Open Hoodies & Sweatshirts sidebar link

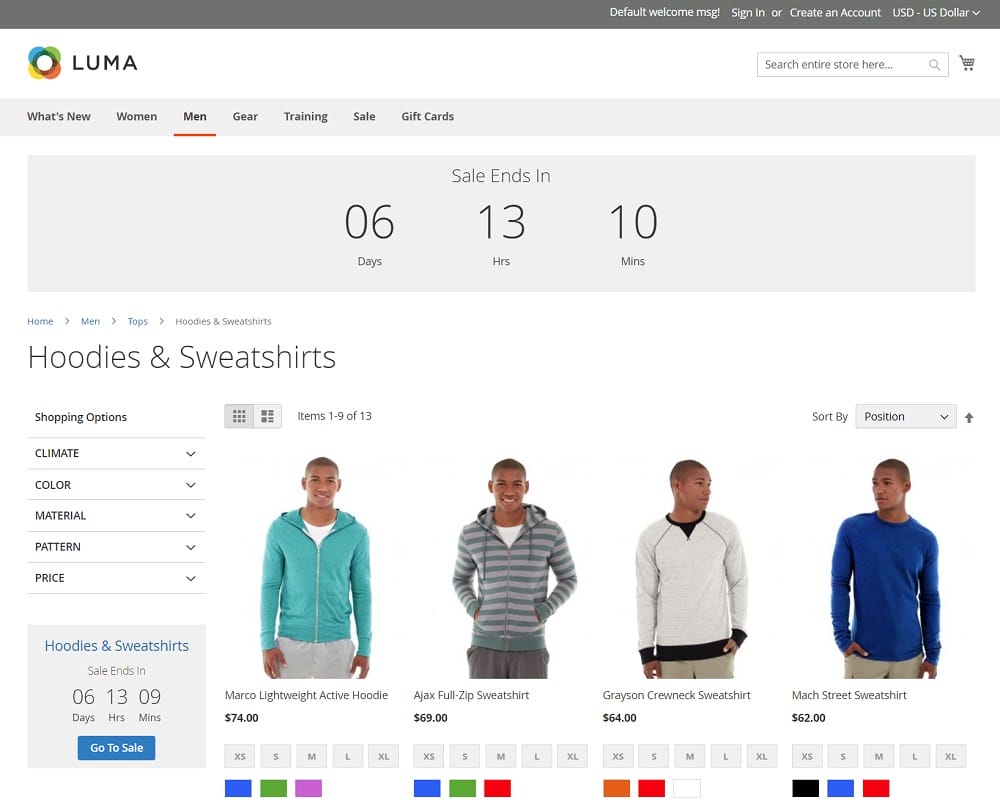click(x=117, y=646)
